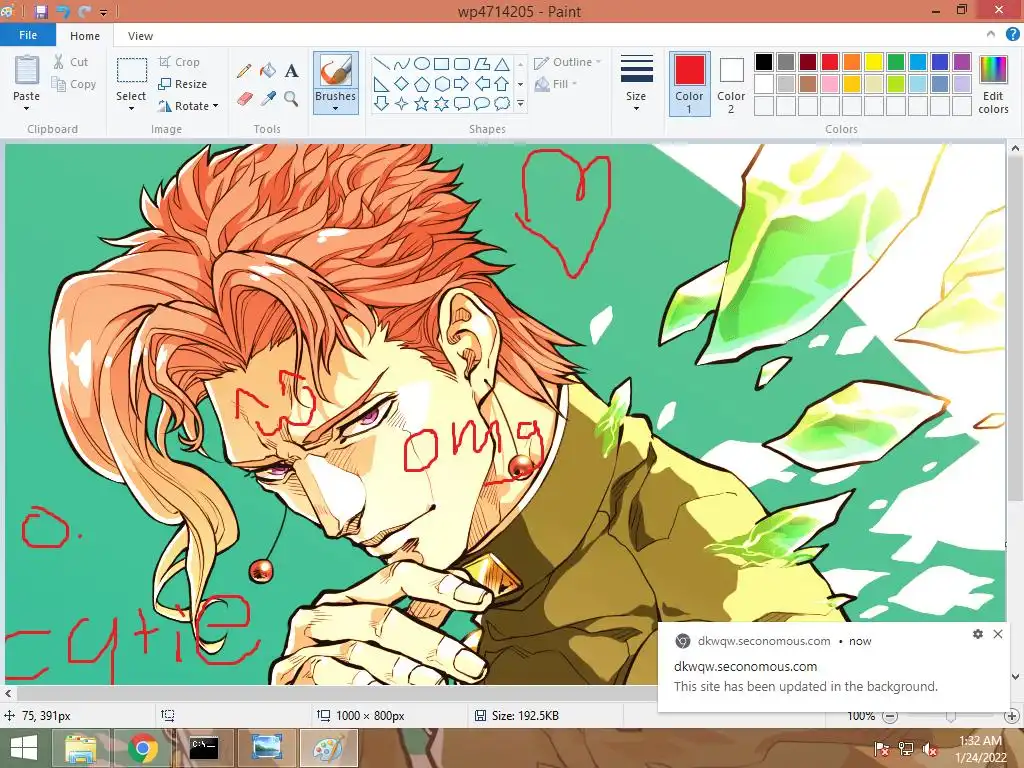Pick the black color swatch

(764, 62)
